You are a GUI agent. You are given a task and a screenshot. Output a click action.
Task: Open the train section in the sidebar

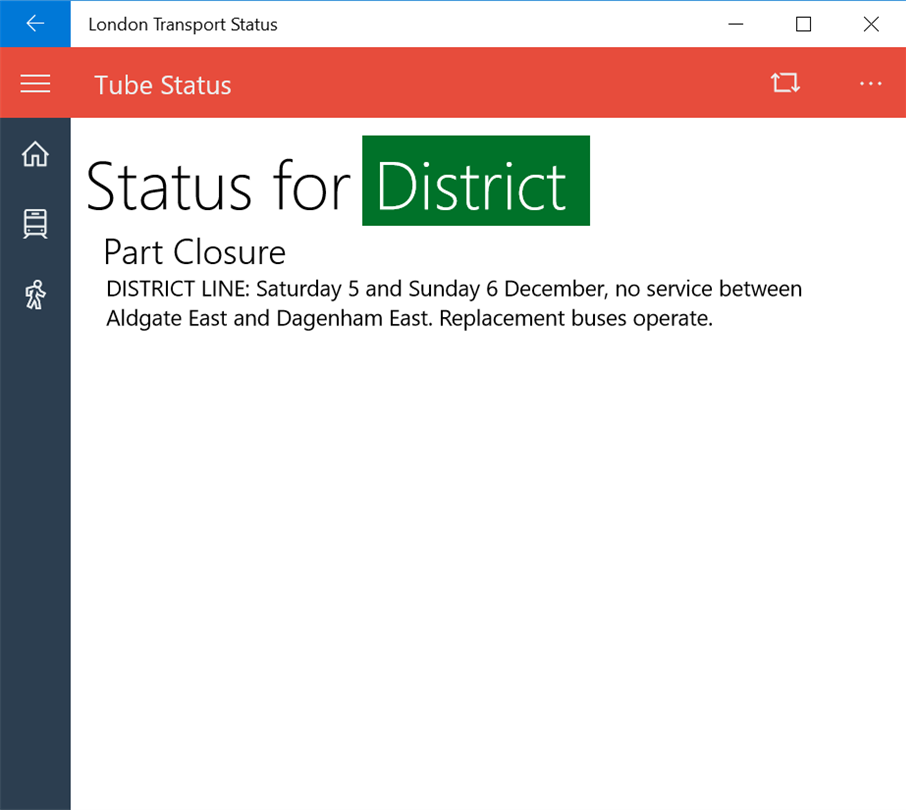35,224
